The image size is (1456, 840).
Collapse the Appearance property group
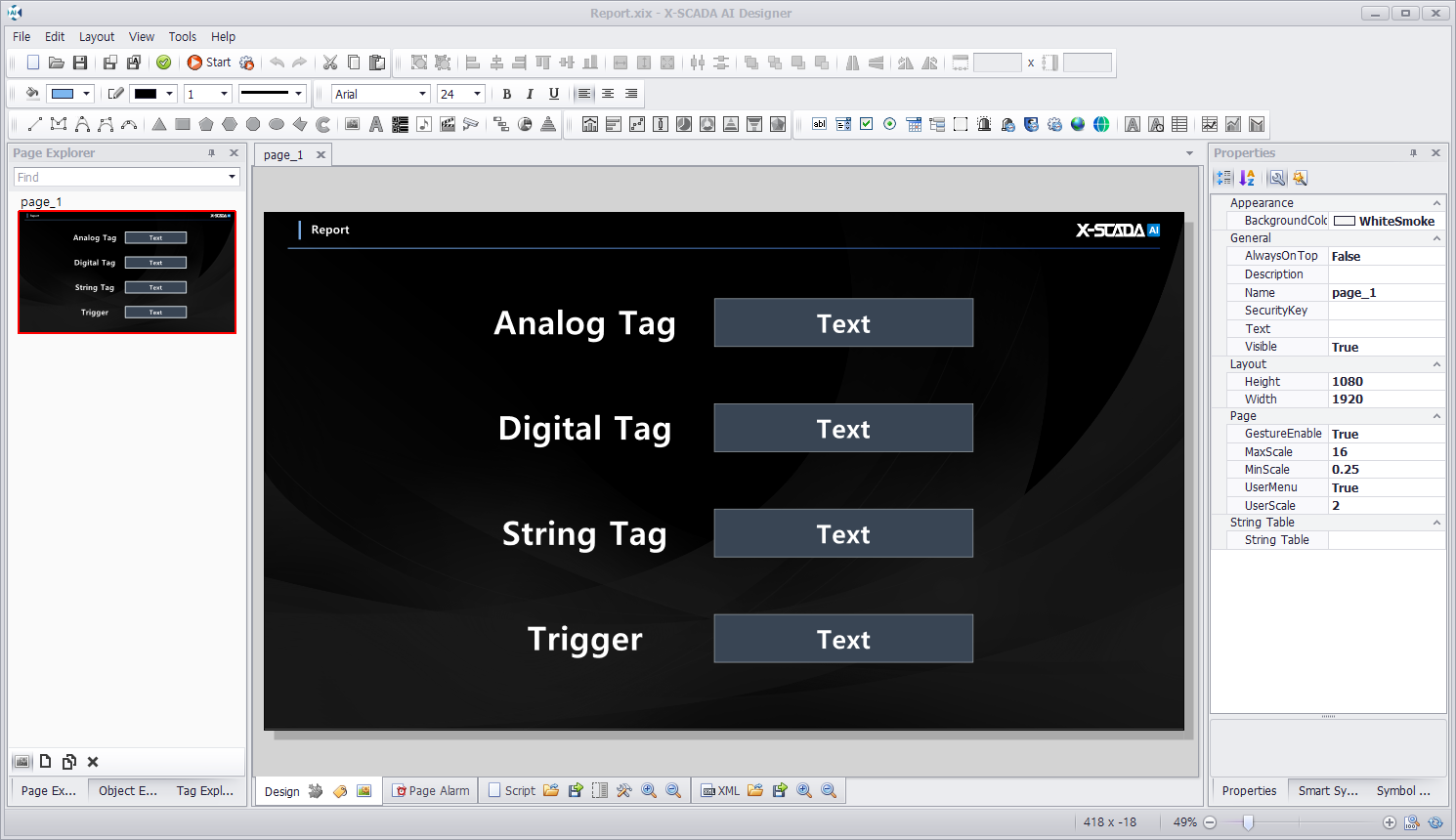(1436, 203)
